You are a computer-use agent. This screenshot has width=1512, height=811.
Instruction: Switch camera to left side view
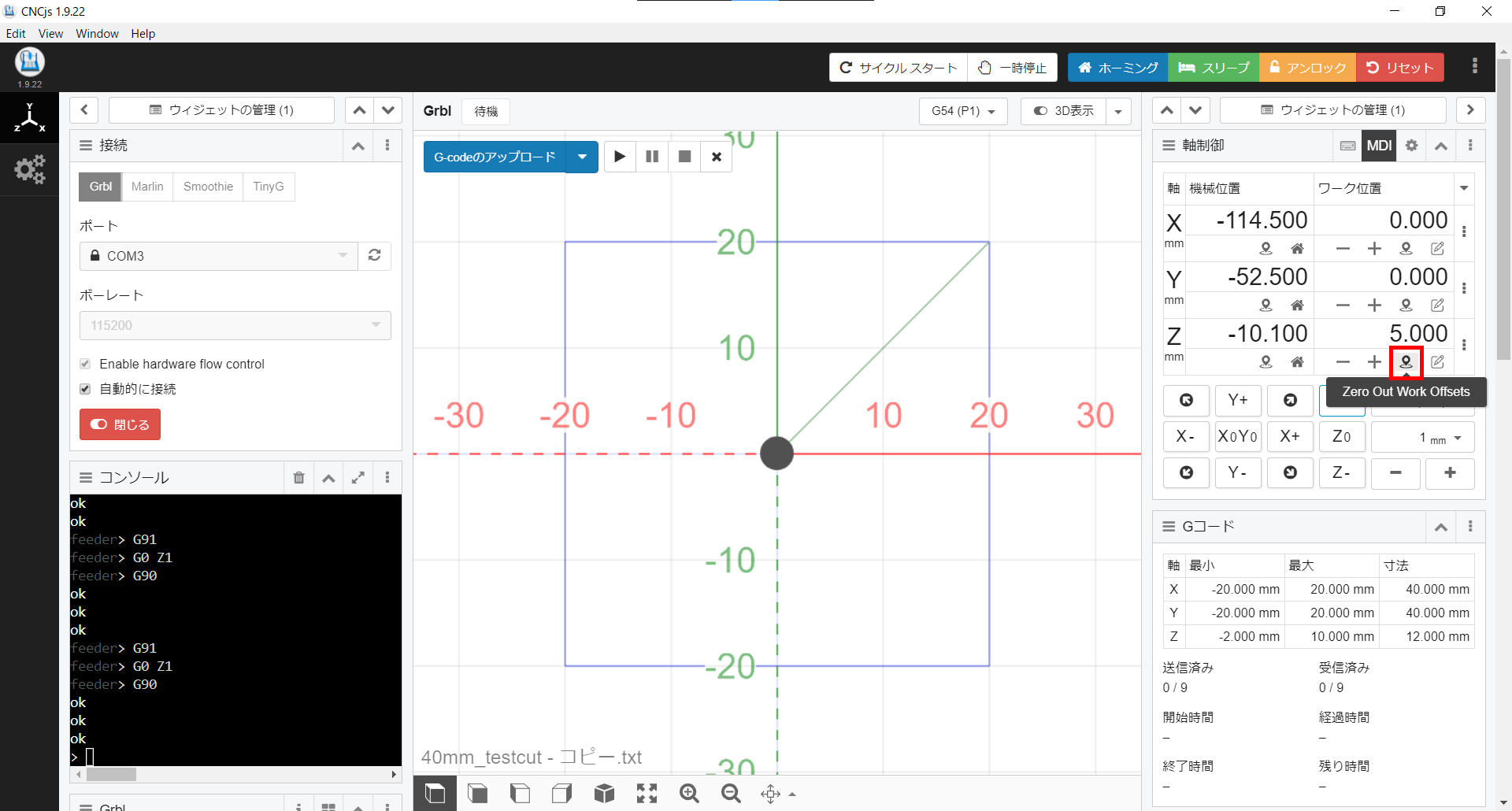tap(520, 793)
